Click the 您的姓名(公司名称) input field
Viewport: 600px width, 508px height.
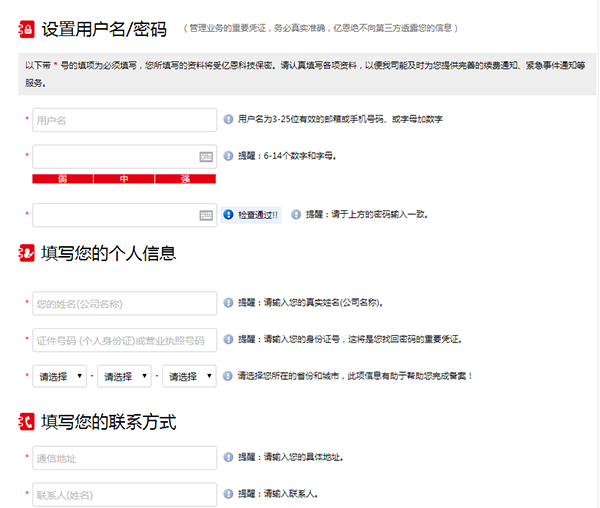(124, 303)
